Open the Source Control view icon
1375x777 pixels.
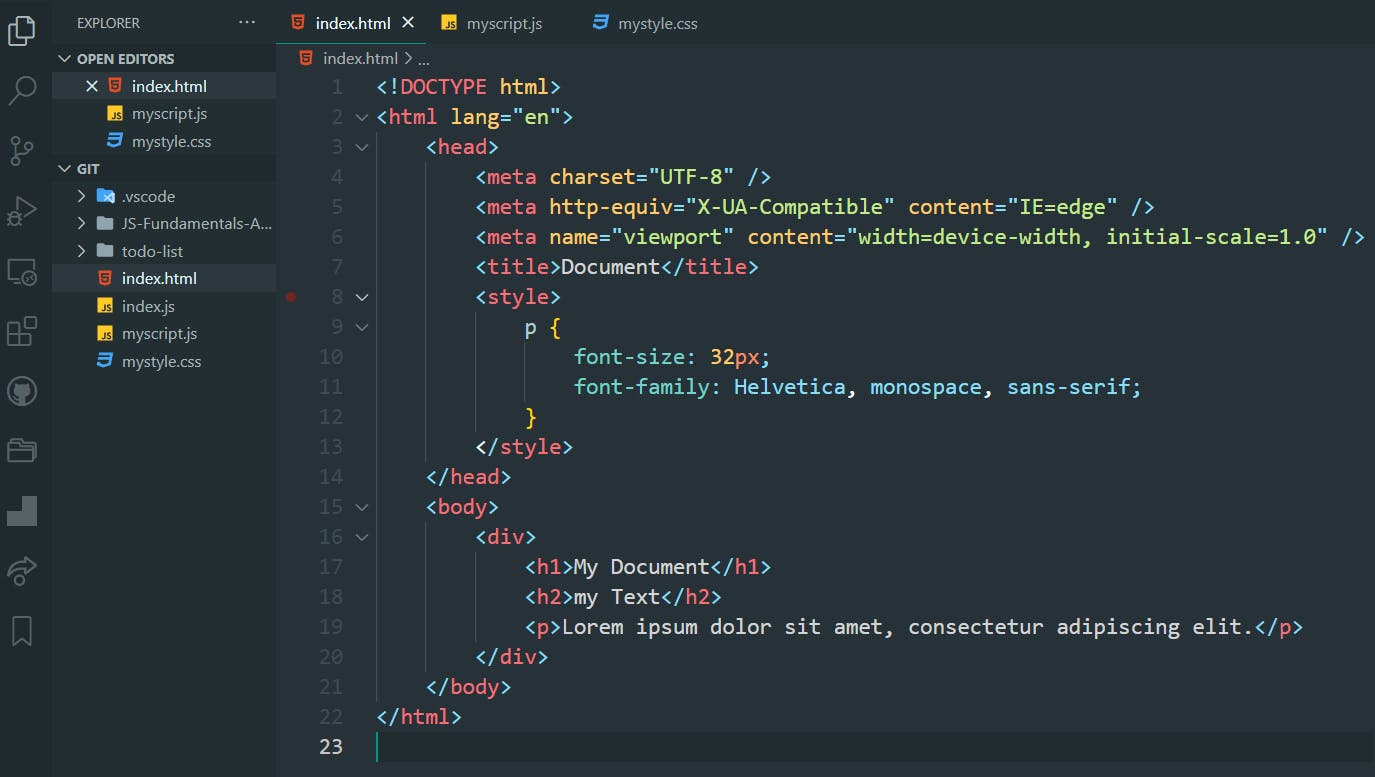coord(22,150)
